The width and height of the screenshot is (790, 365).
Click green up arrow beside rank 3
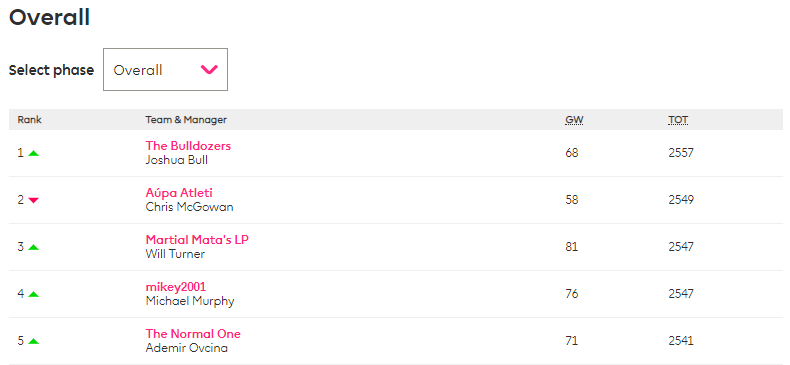33,247
